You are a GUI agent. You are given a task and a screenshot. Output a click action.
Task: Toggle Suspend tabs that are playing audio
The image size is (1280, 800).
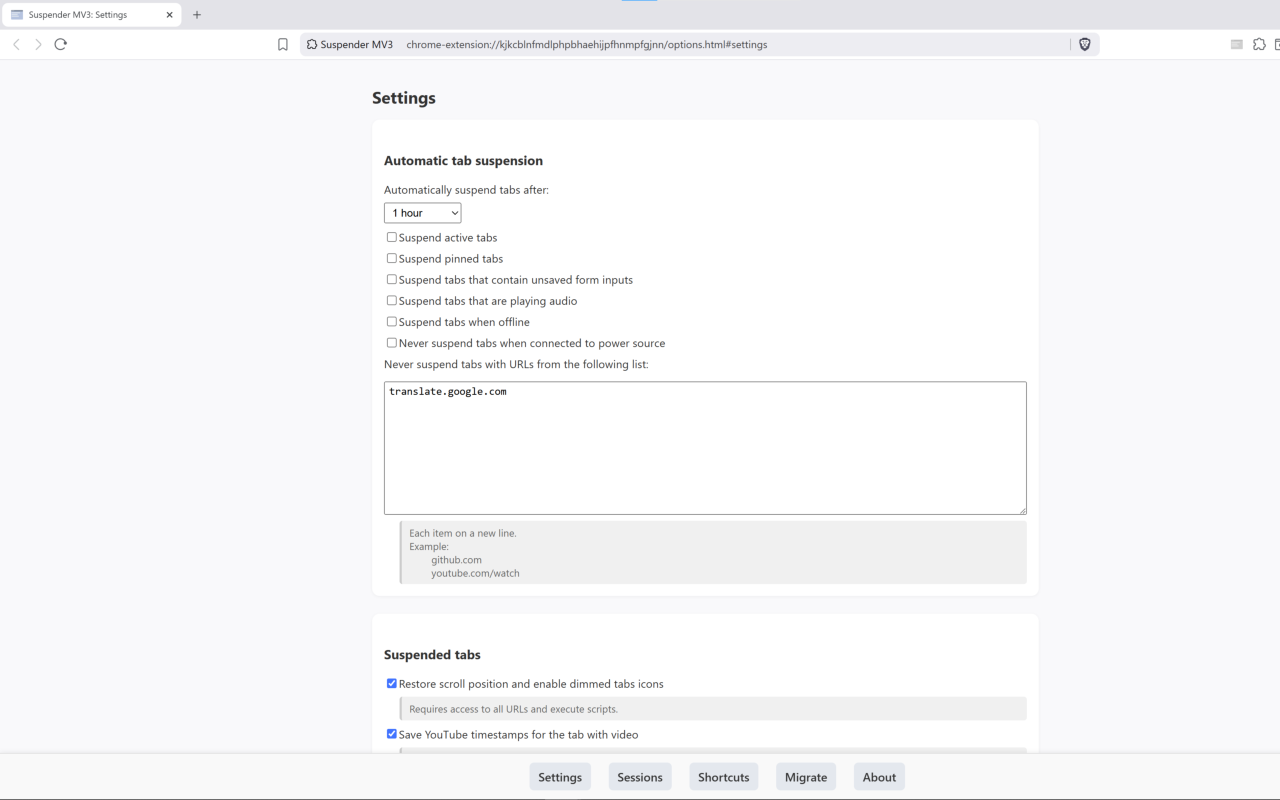click(392, 300)
